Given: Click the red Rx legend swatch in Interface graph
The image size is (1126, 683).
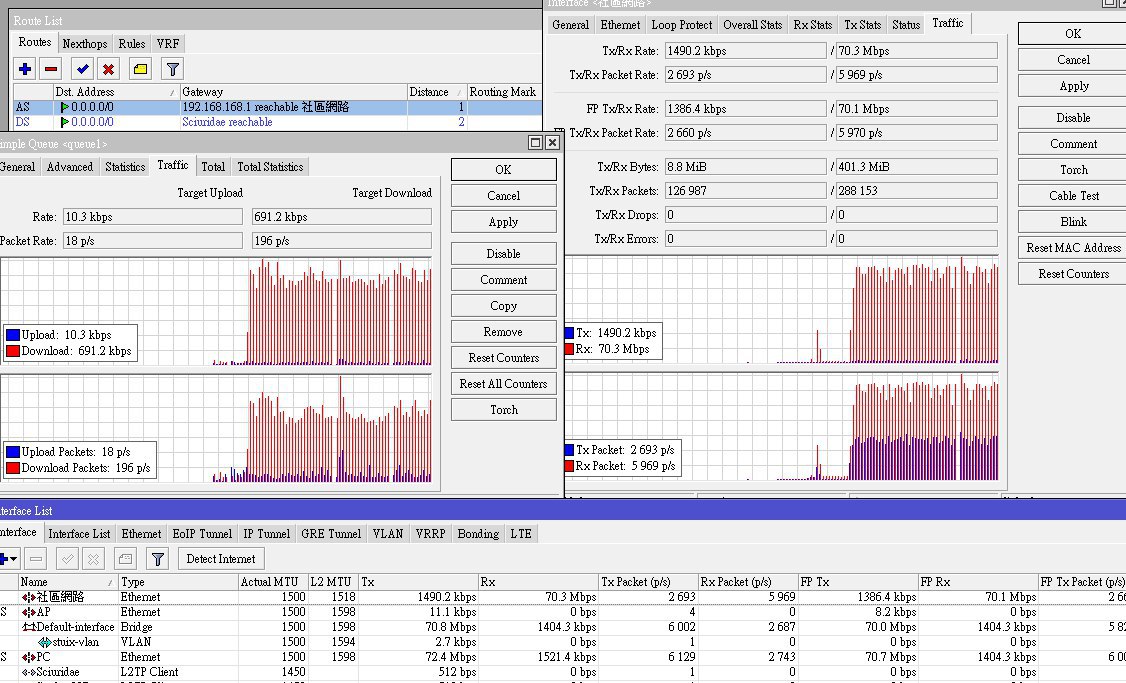Looking at the screenshot, I should point(569,349).
